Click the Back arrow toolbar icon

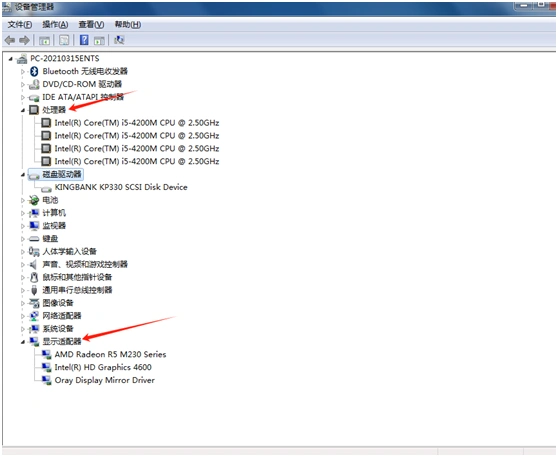(x=10, y=40)
